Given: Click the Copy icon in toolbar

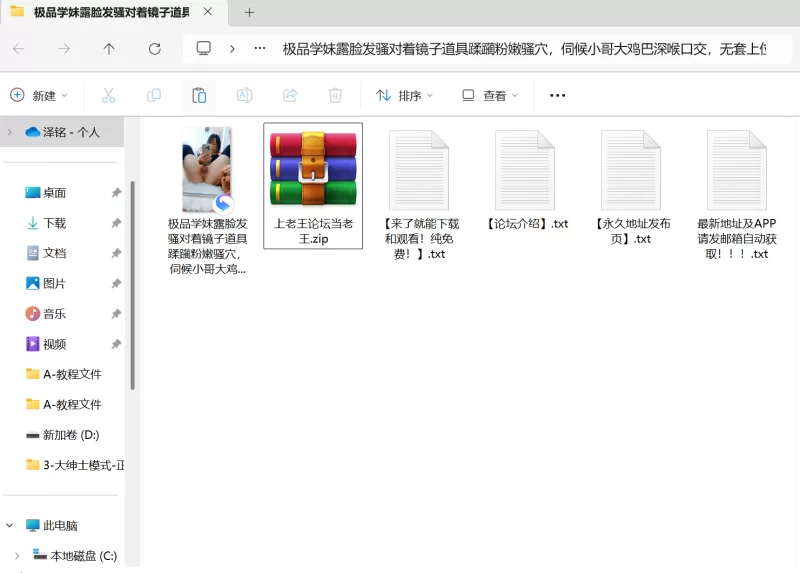Looking at the screenshot, I should coord(154,96).
